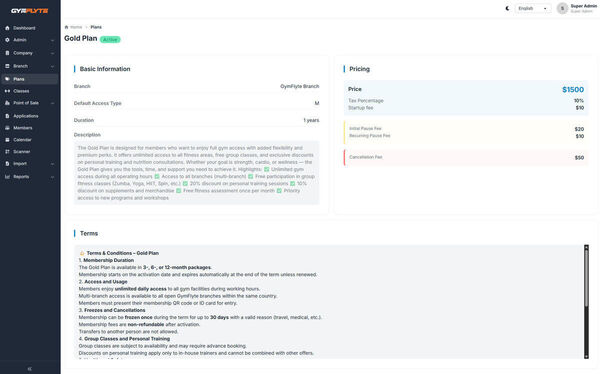Open Plans menu item

coord(29,79)
